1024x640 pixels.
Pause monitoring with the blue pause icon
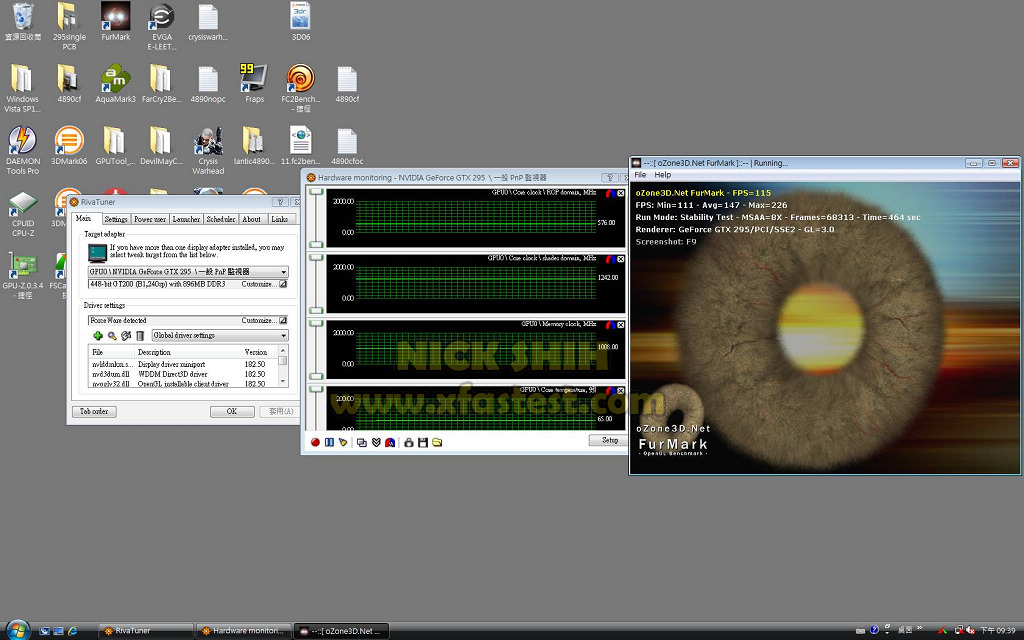329,442
